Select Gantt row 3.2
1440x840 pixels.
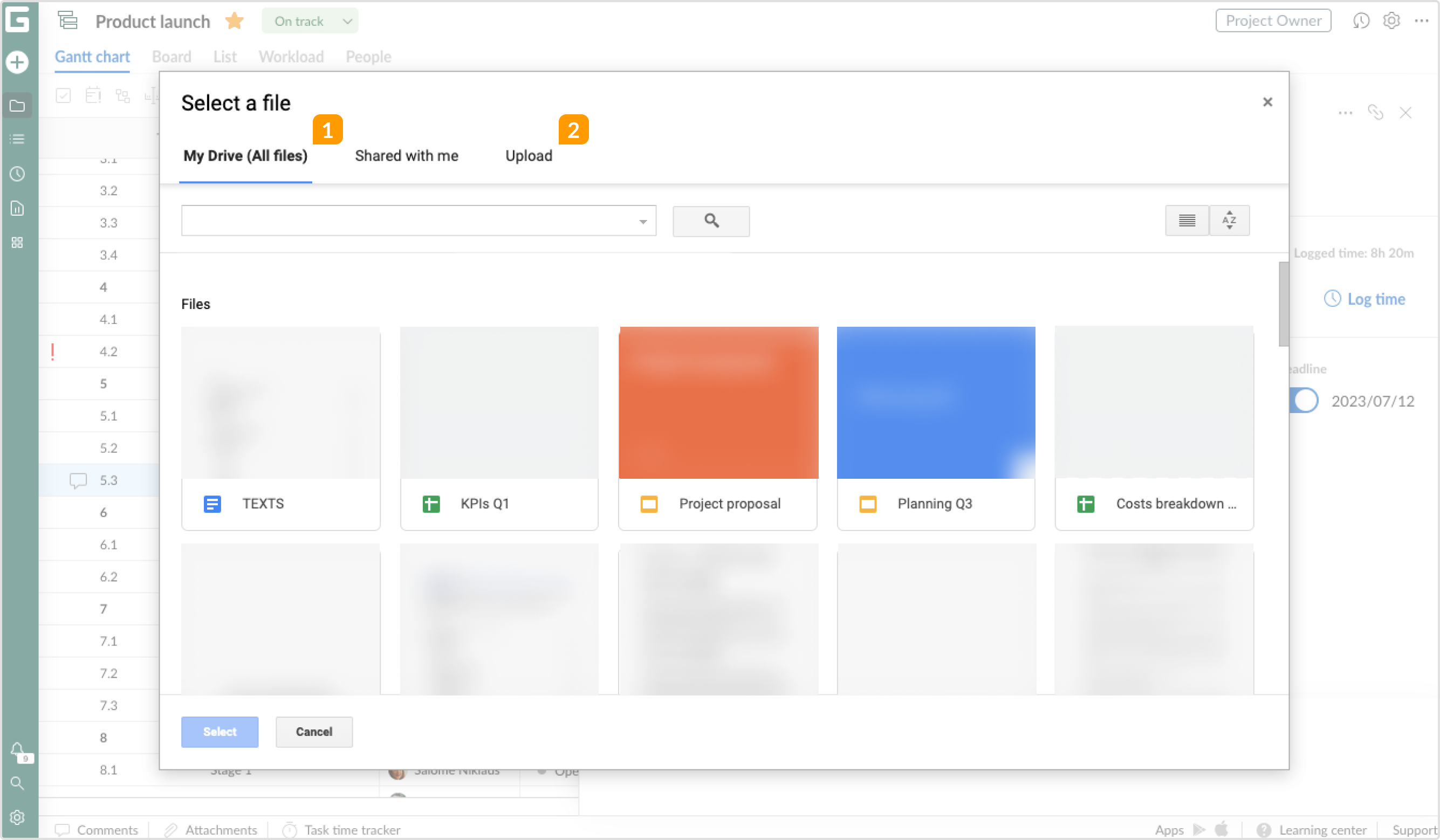pos(99,190)
